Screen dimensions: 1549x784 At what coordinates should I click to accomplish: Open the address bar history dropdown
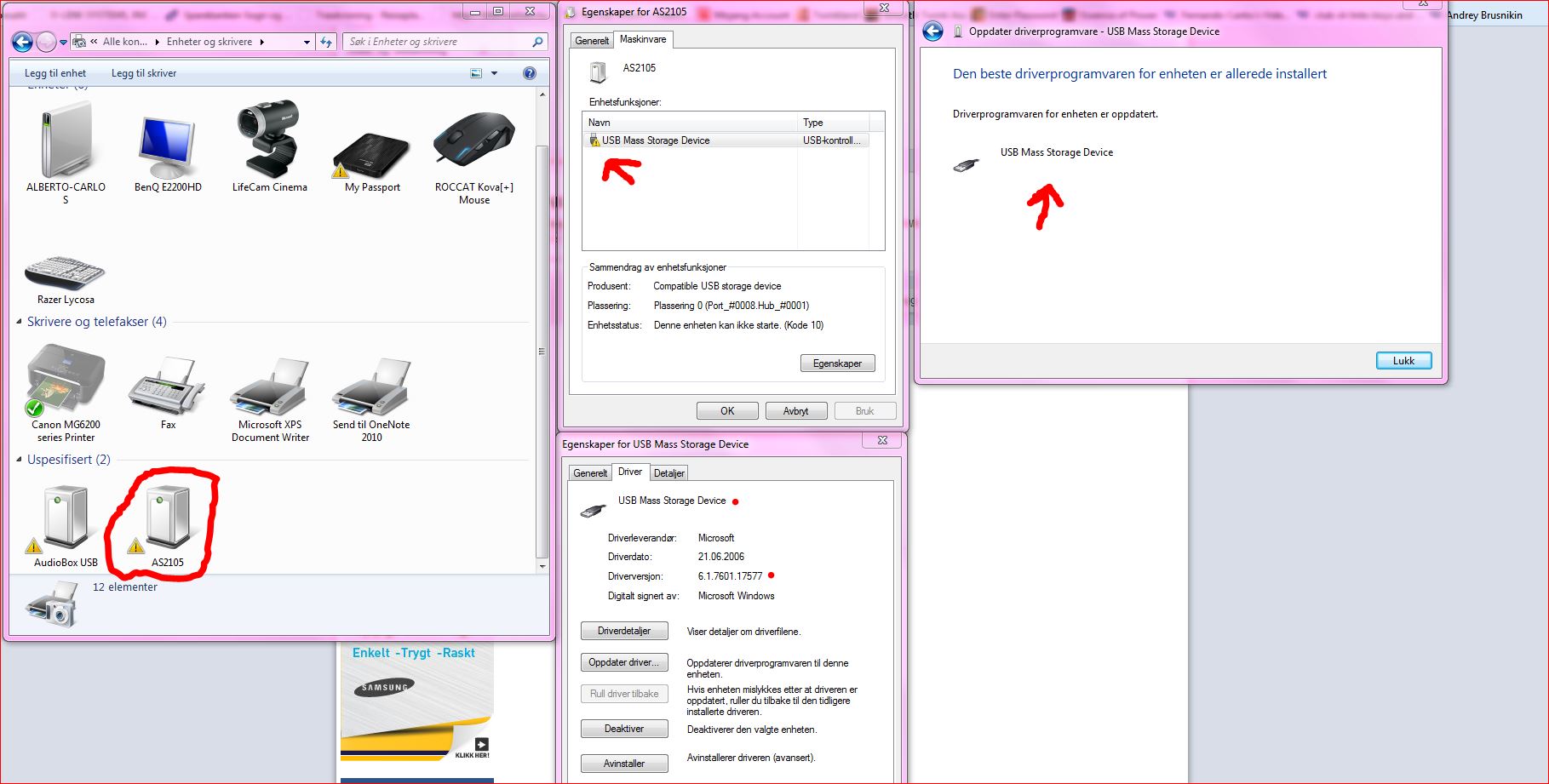tap(307, 42)
